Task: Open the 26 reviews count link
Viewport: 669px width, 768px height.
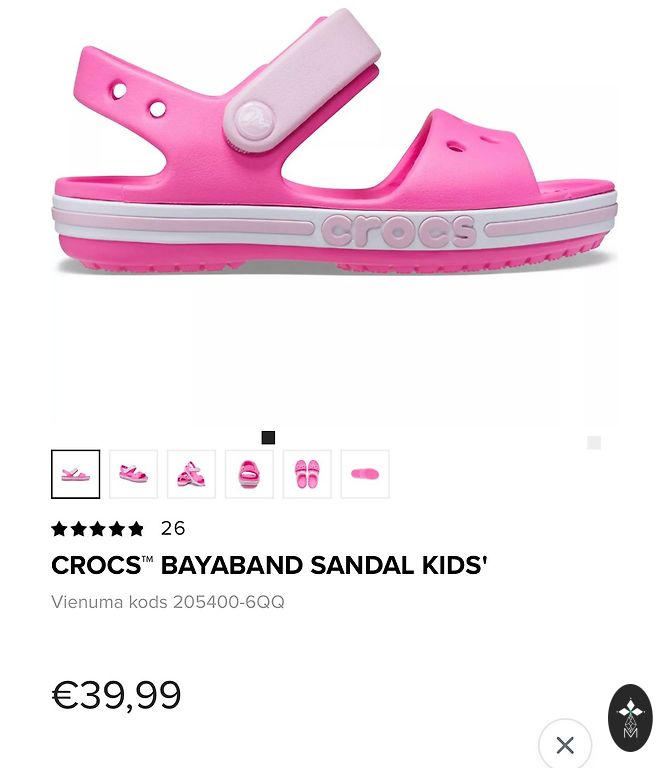Action: [x=173, y=528]
